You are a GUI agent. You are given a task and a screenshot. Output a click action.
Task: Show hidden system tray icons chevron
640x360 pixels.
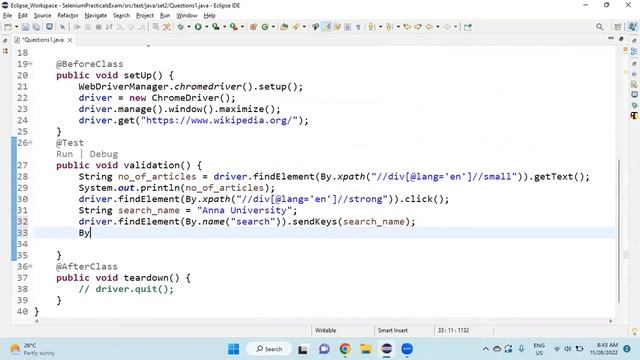tap(486, 349)
